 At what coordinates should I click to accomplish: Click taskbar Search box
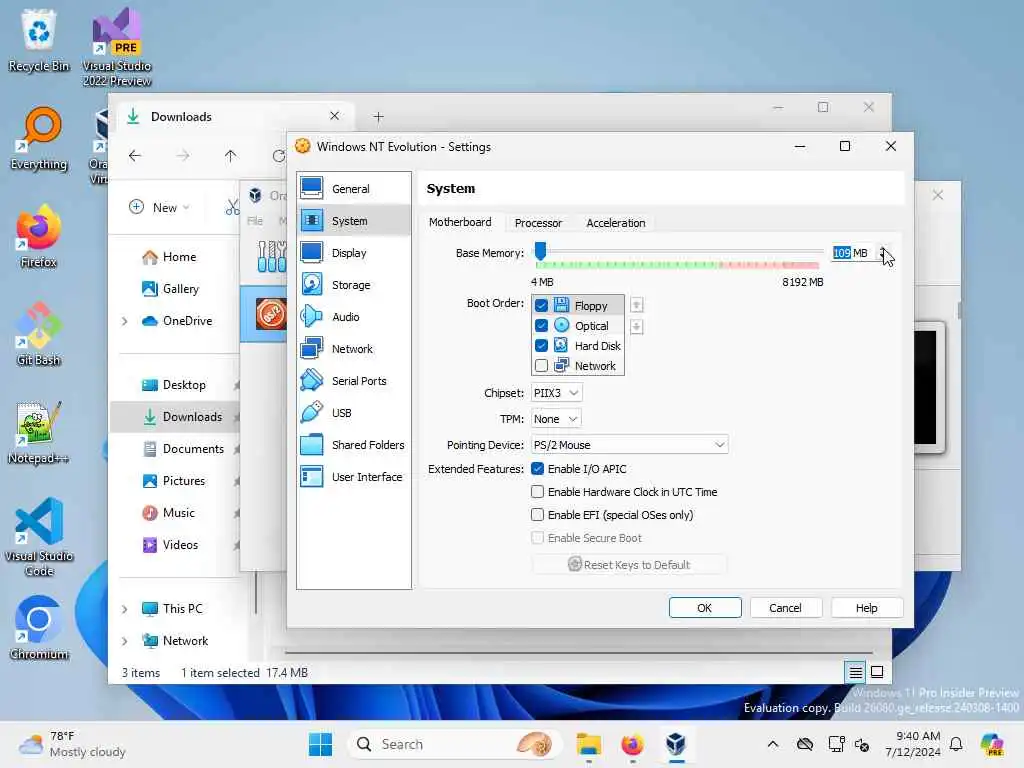click(455, 744)
